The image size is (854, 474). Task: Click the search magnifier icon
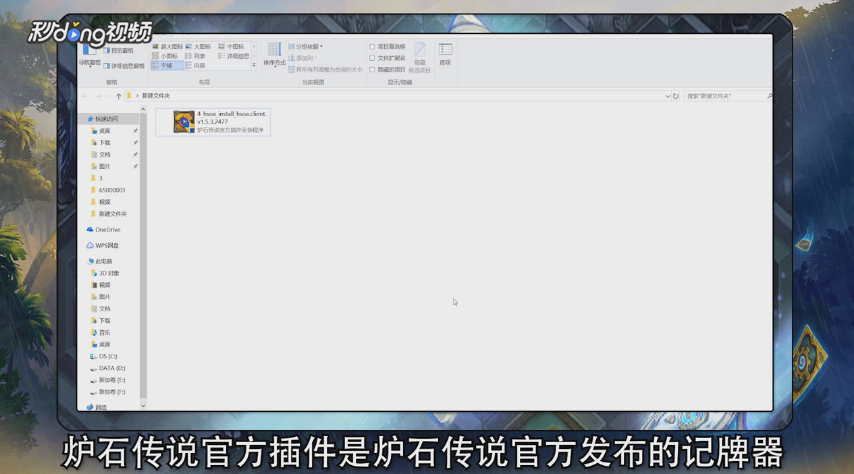tap(769, 96)
